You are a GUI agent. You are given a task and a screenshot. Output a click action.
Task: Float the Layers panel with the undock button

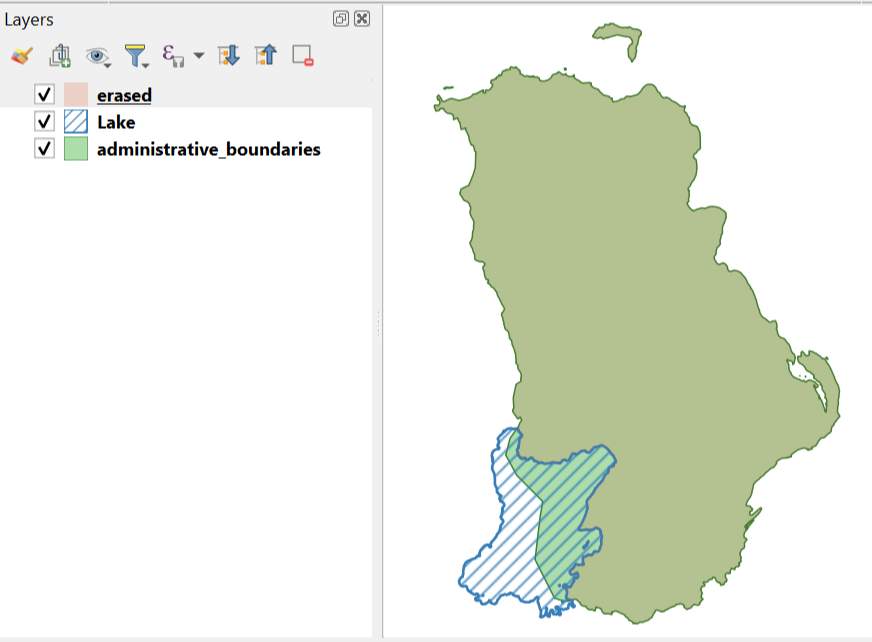(341, 19)
